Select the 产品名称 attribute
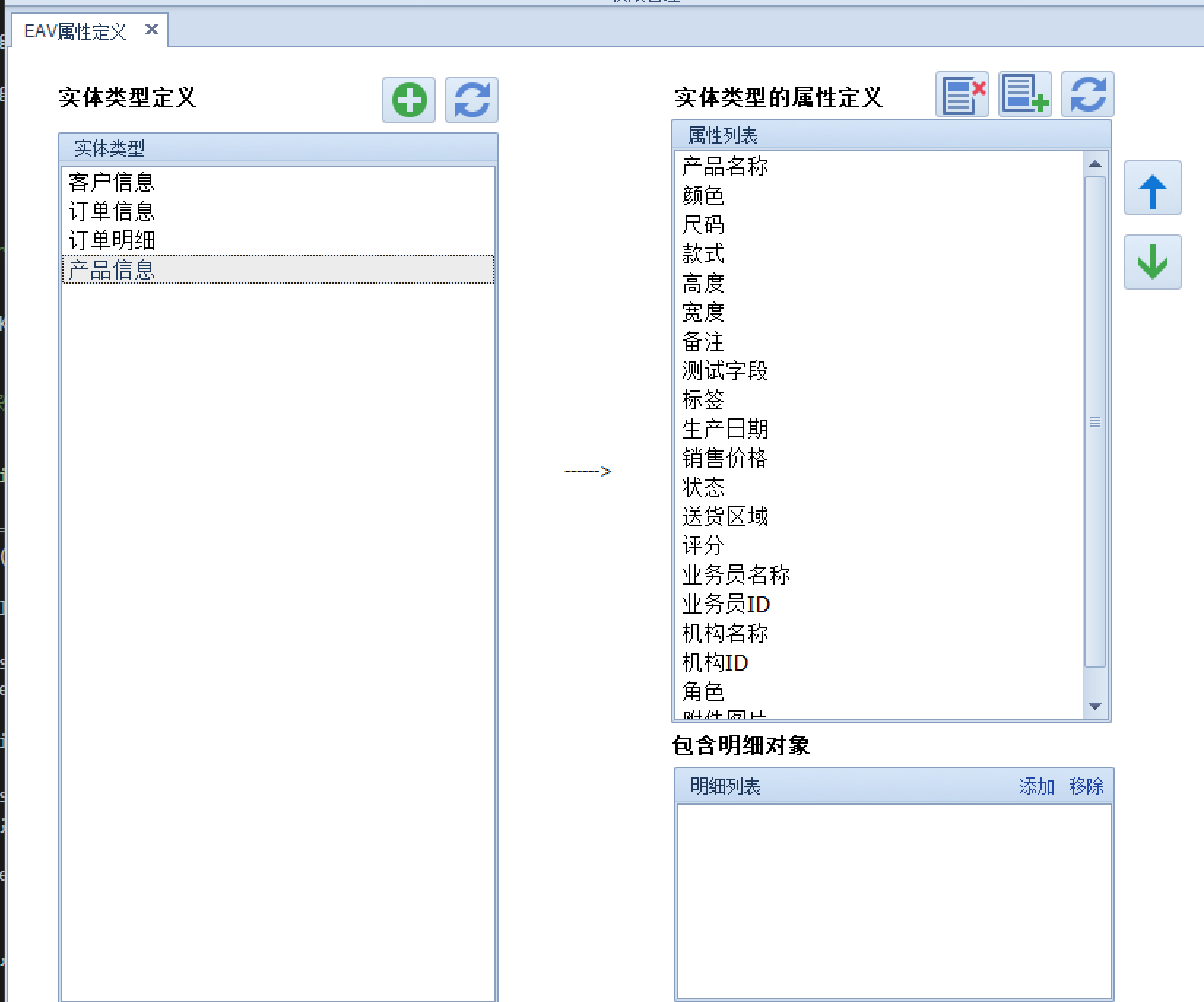Viewport: 1204px width, 1002px height. click(879, 166)
